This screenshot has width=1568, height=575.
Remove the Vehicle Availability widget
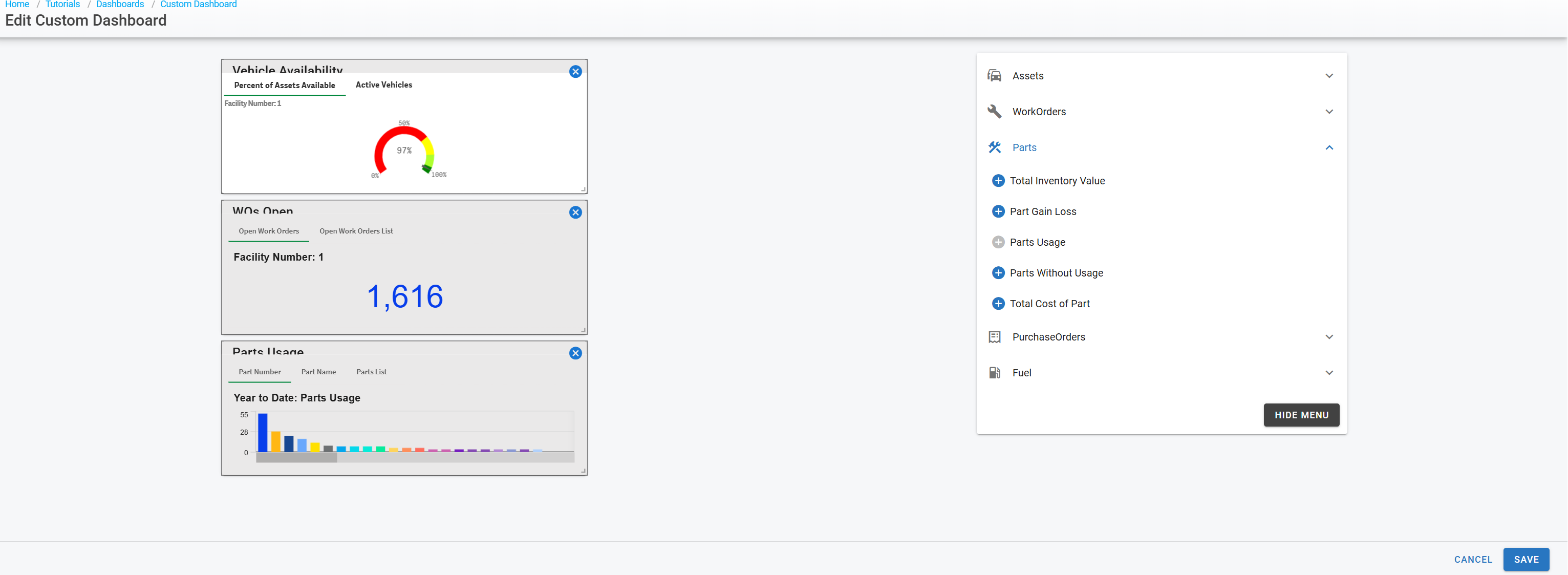(574, 72)
